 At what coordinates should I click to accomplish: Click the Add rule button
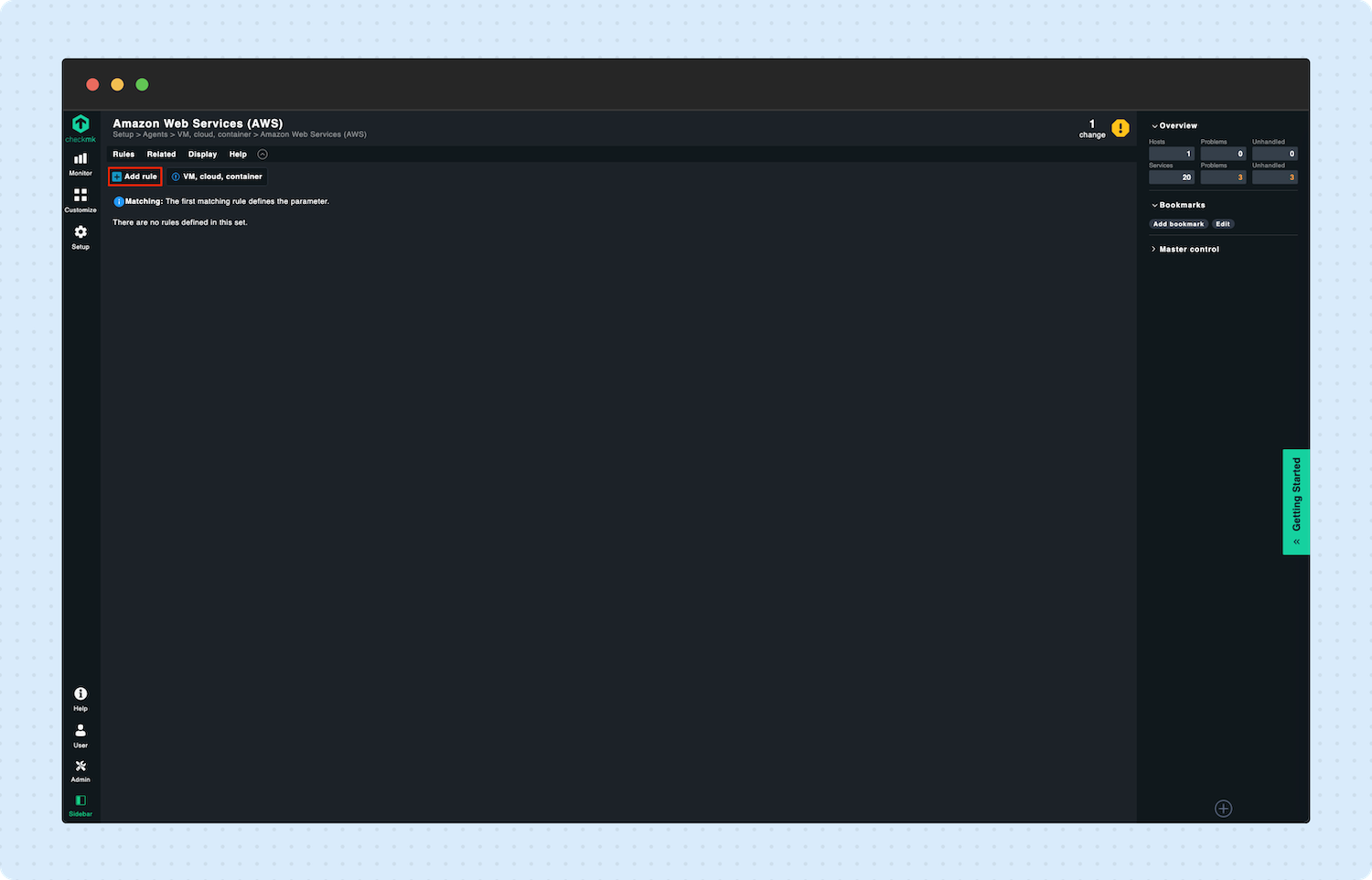(x=135, y=177)
